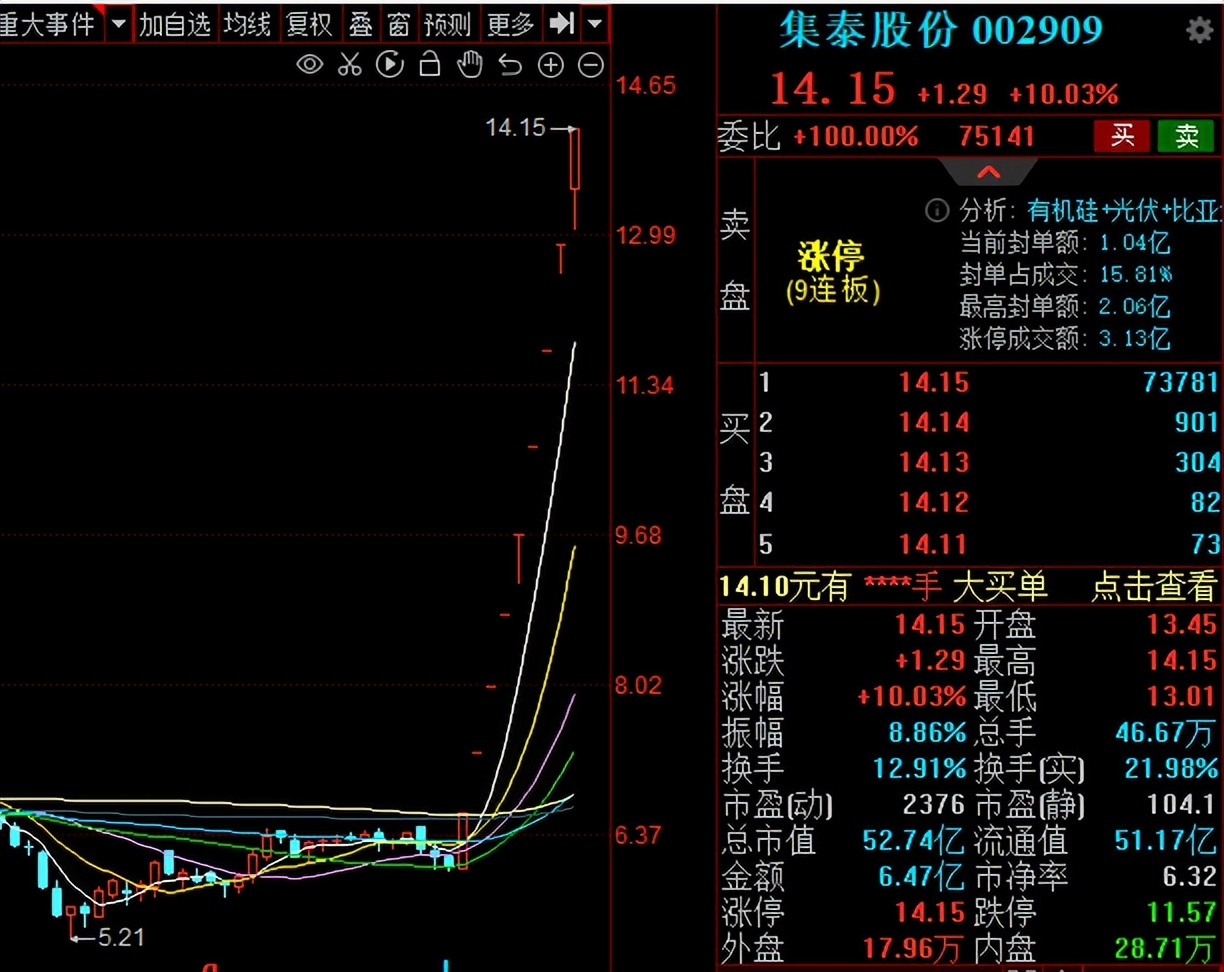The image size is (1224, 972).
Task: Select bid level 2 price 14.14
Action: [933, 422]
